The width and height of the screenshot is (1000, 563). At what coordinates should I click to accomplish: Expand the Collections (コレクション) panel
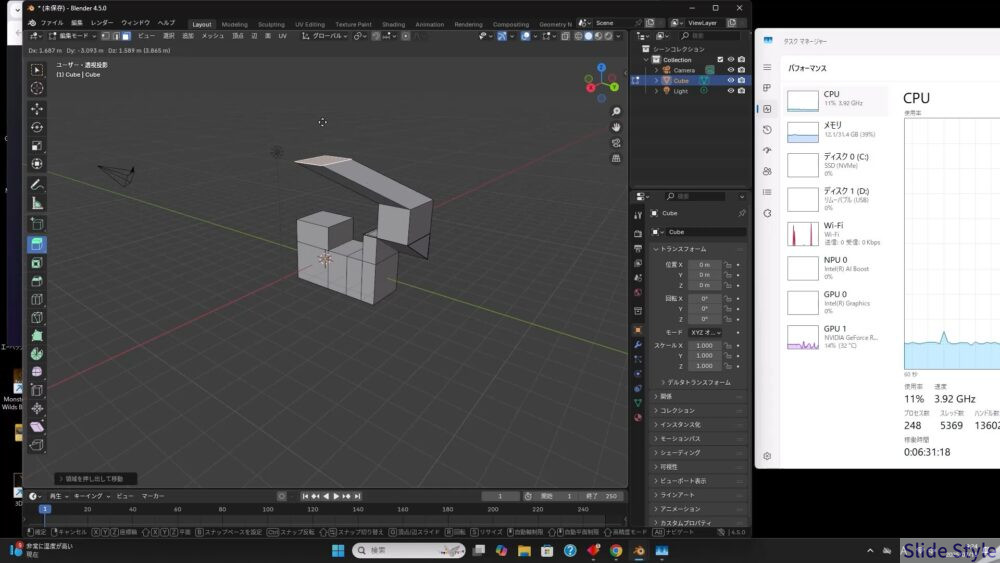[x=698, y=410]
